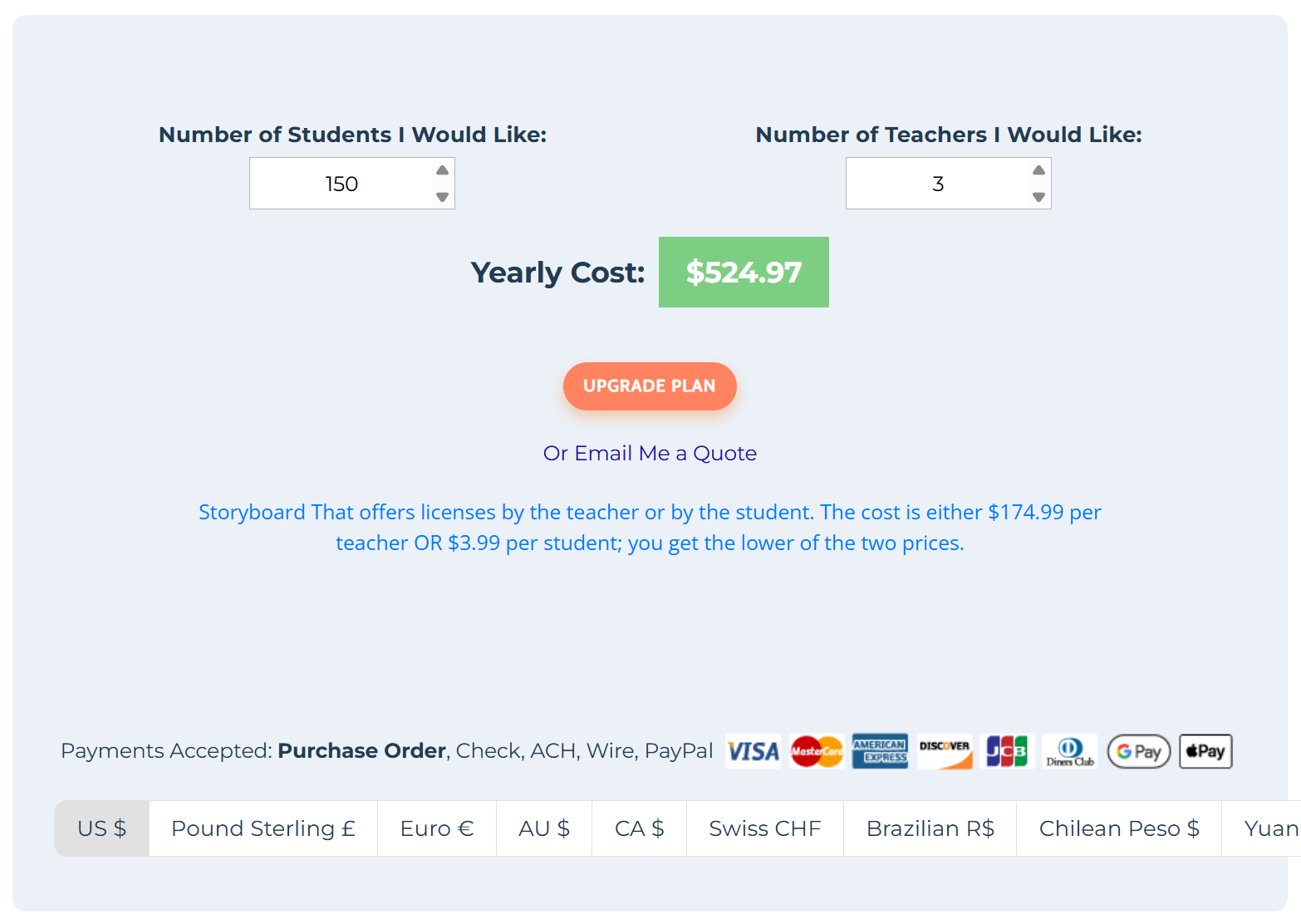Click the Diners Club icon
Image resolution: width=1301 pixels, height=924 pixels.
1070,751
